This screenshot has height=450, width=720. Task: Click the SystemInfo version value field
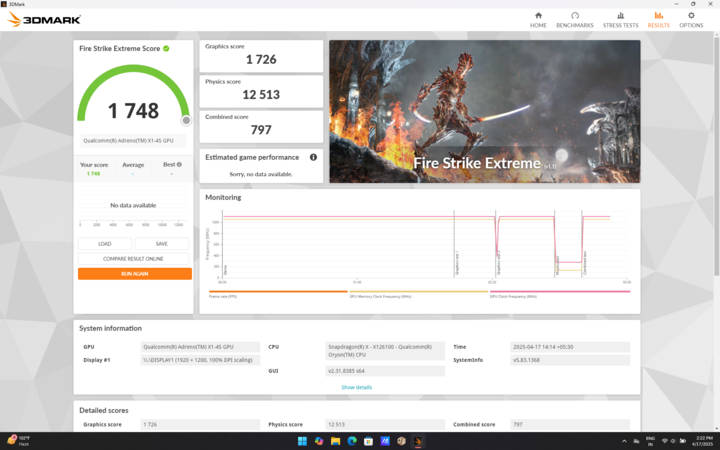point(570,360)
